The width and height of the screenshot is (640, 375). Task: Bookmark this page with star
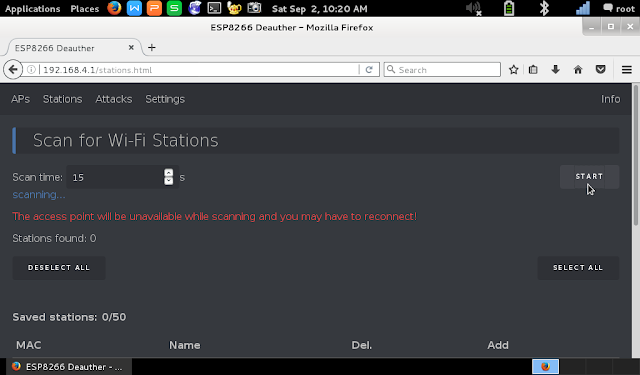513,70
